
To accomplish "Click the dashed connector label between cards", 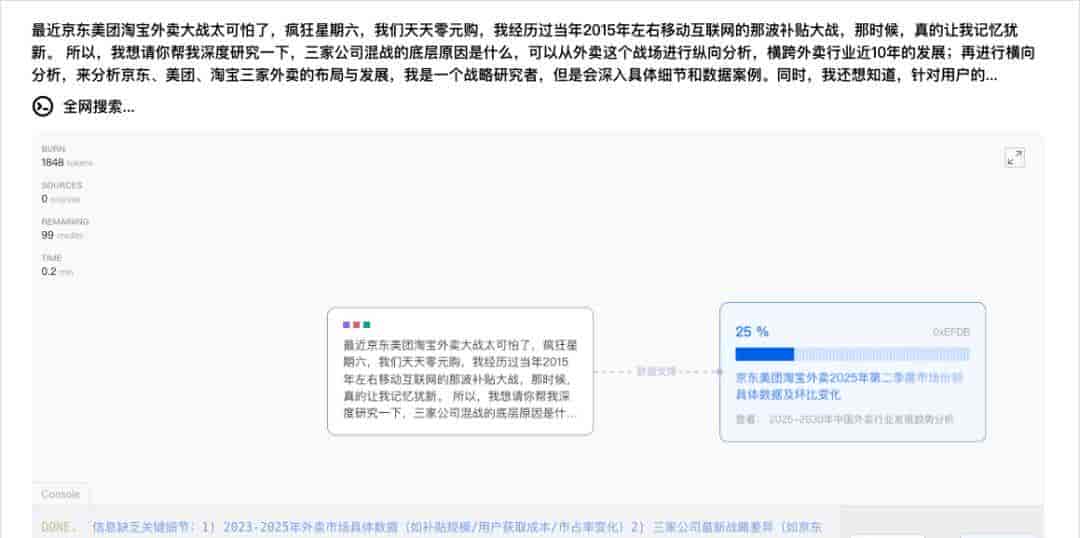I will click(656, 371).
